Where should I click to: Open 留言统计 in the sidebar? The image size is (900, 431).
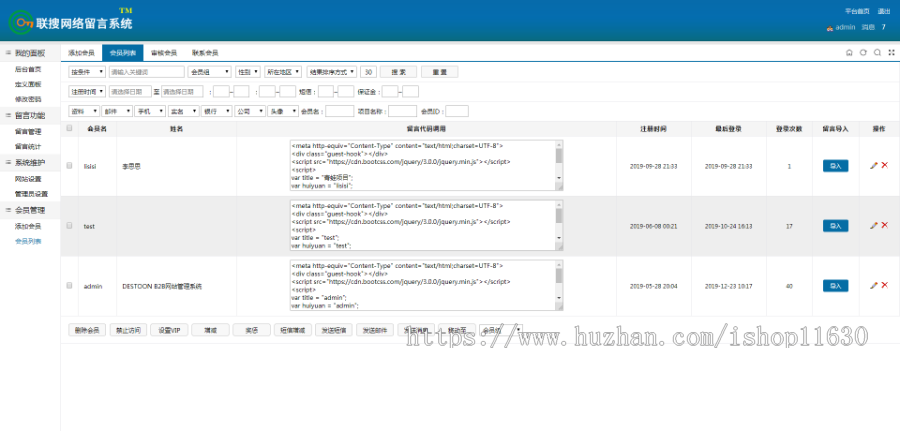(x=28, y=146)
